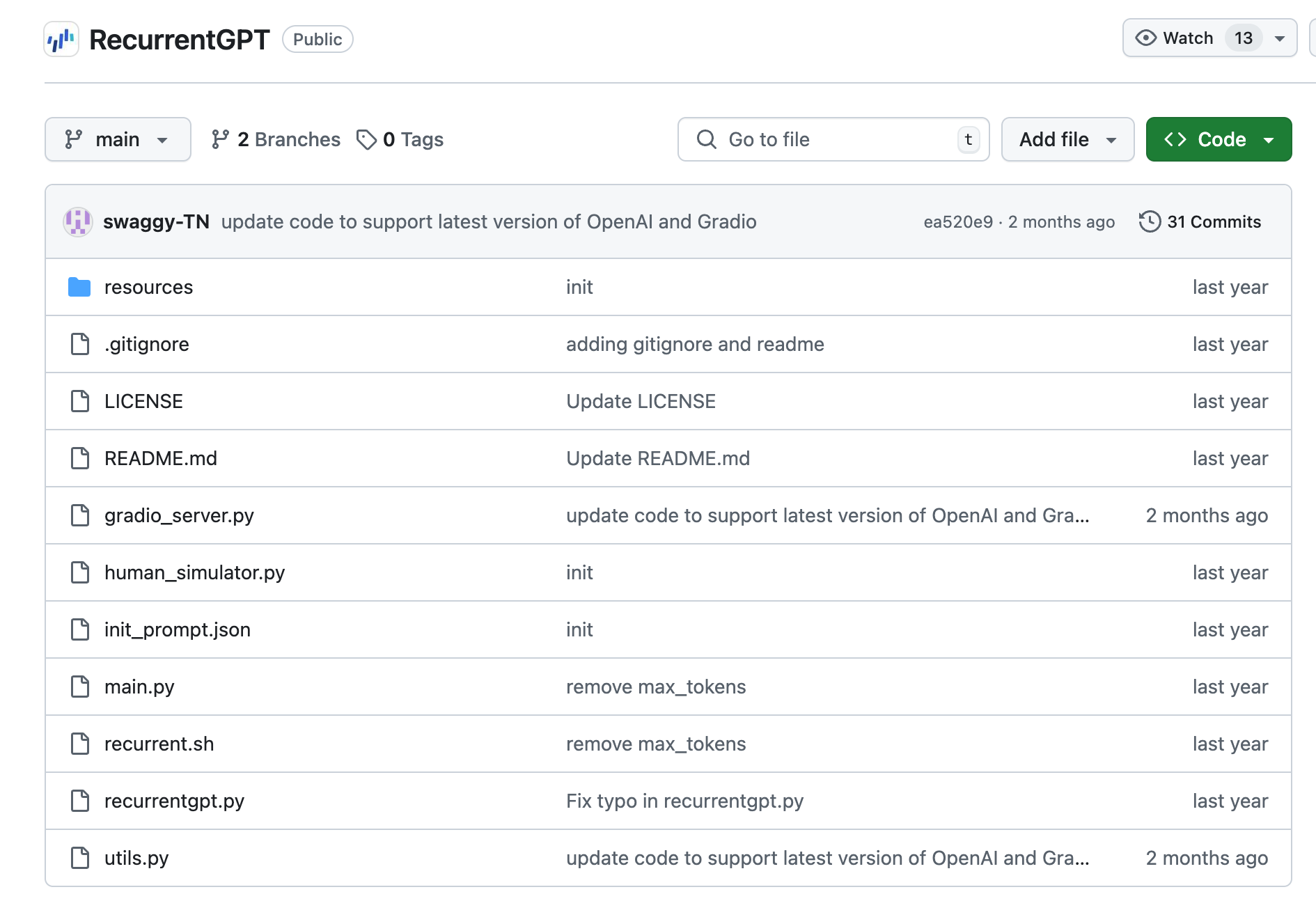Click the eye icon in the Watch button
This screenshot has height=901, width=1316.
pos(1145,38)
